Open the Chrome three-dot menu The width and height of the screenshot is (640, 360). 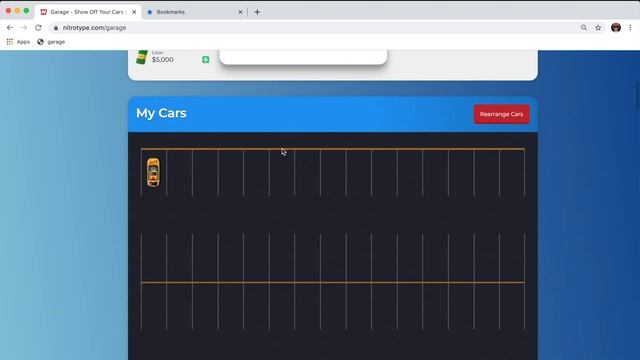(630, 28)
